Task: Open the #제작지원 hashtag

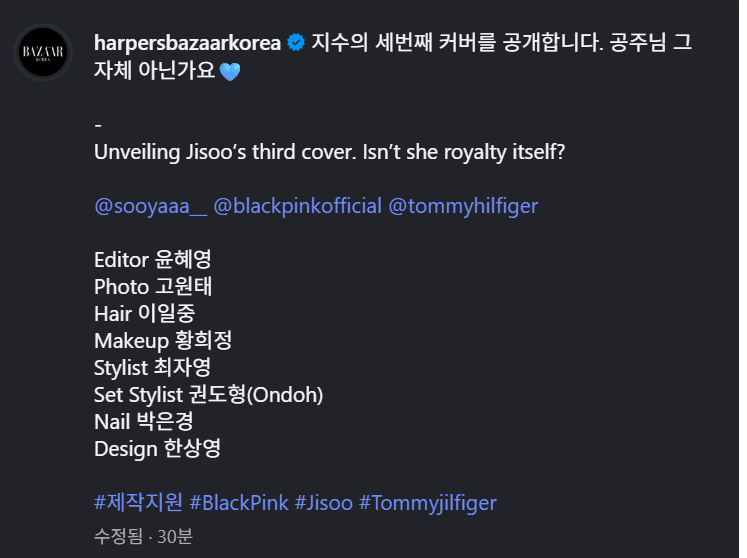Action: [x=136, y=502]
